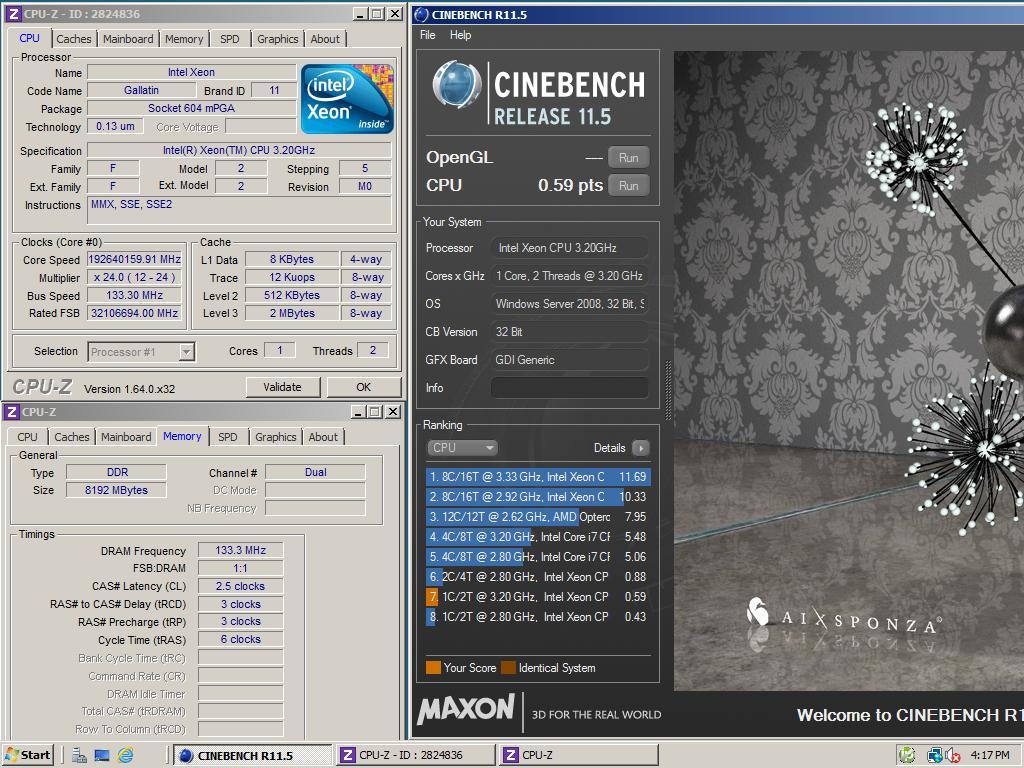This screenshot has height=768, width=1024.
Task: Click the green update tray icon
Action: tap(906, 756)
